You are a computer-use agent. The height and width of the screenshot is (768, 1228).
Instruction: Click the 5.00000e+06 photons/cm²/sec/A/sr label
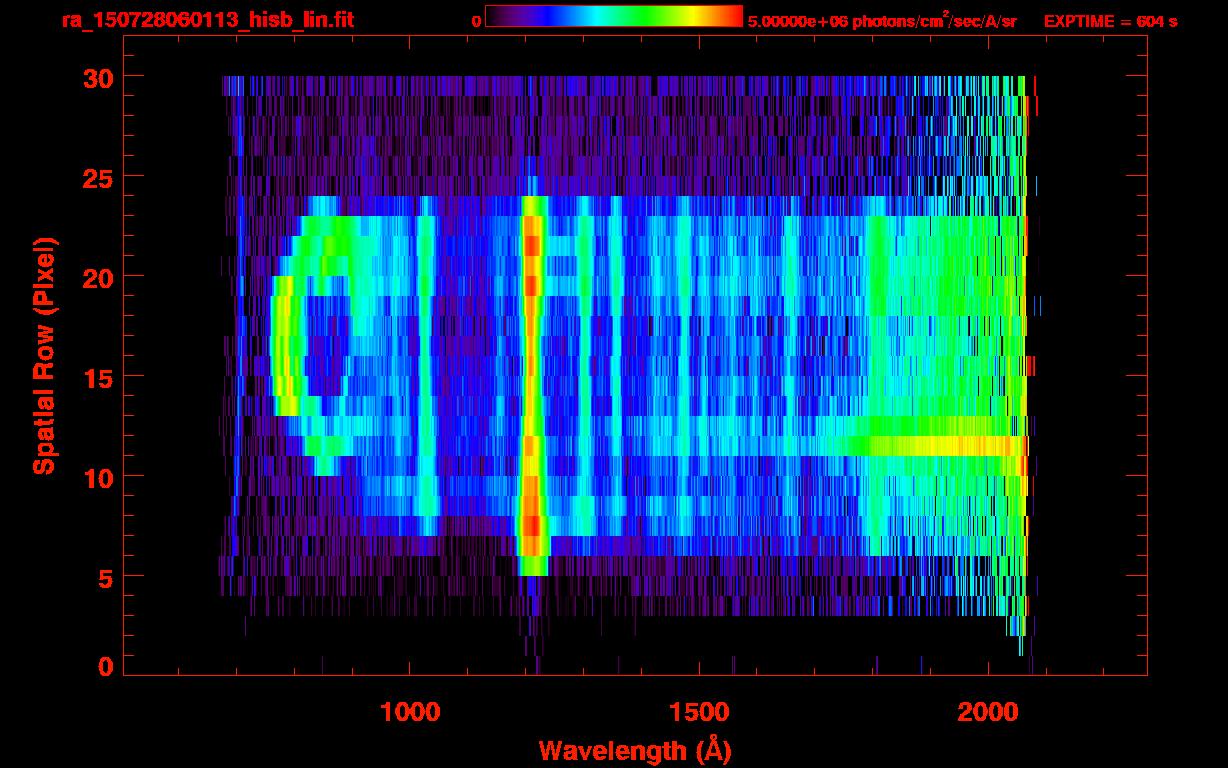(882, 20)
